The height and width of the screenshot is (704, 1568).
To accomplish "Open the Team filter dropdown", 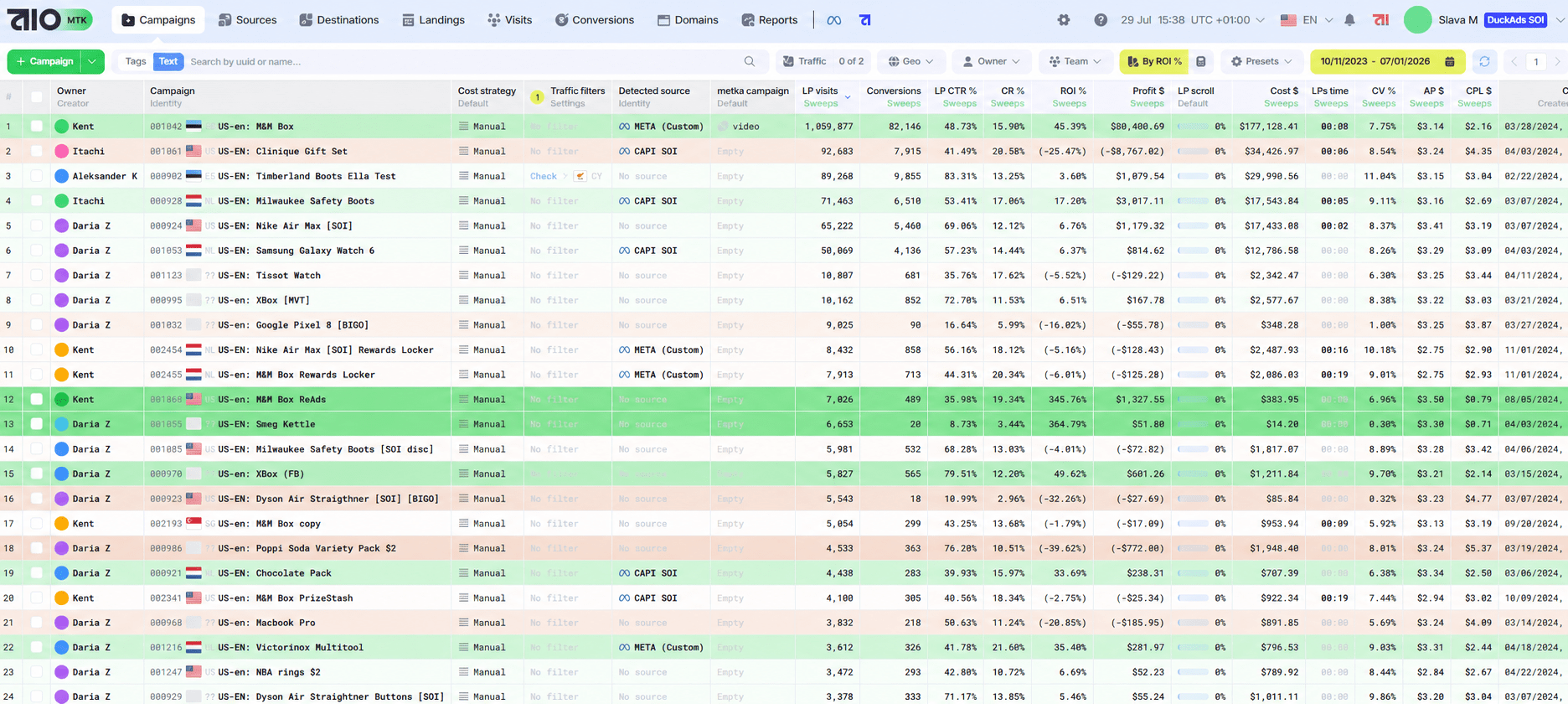I will 1075,61.
